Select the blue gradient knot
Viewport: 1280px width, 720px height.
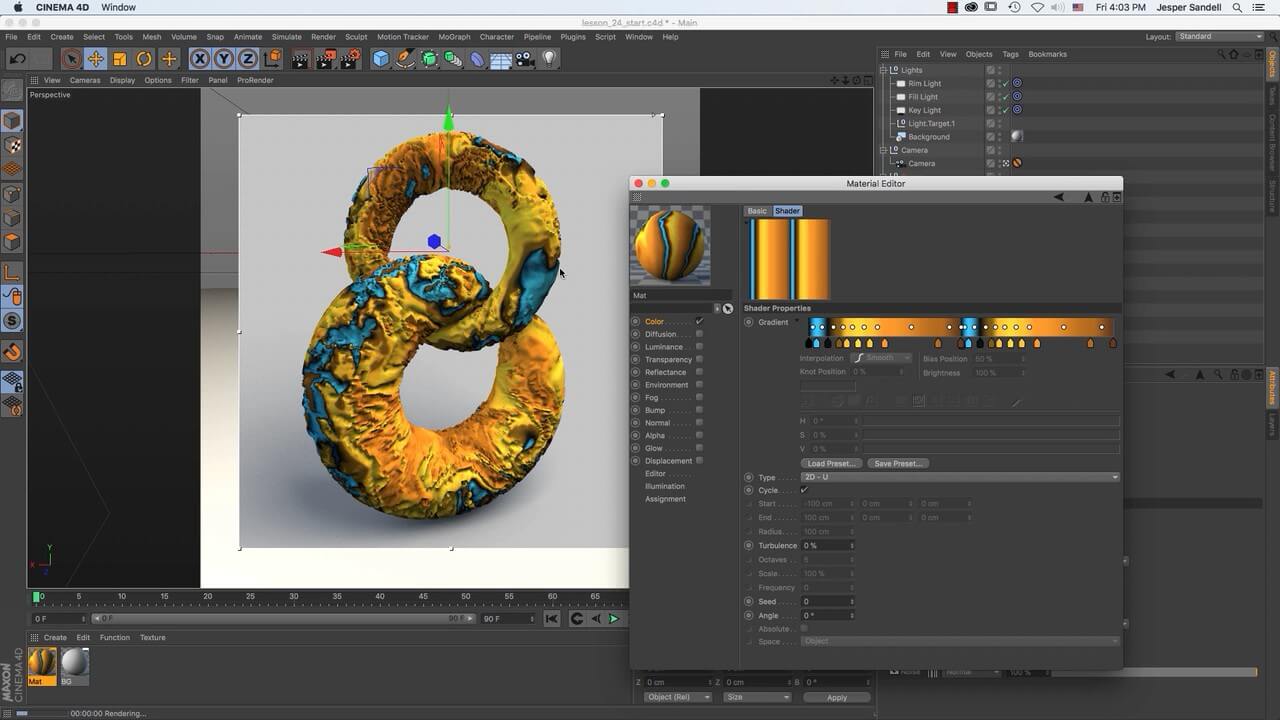point(816,343)
